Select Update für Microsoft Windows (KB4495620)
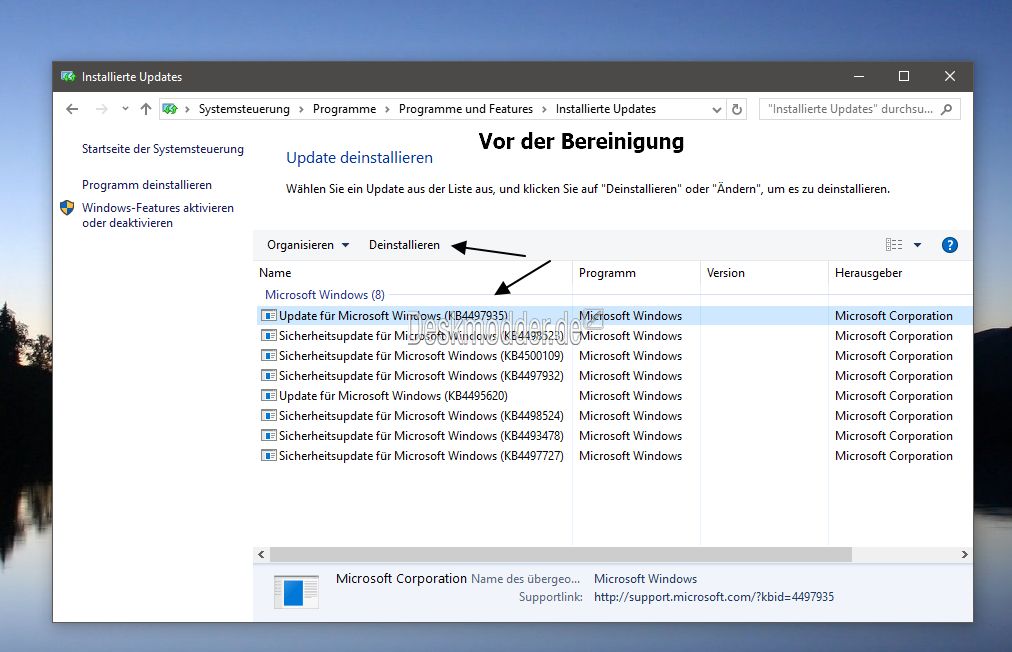The width and height of the screenshot is (1012, 652). [x=613, y=396]
